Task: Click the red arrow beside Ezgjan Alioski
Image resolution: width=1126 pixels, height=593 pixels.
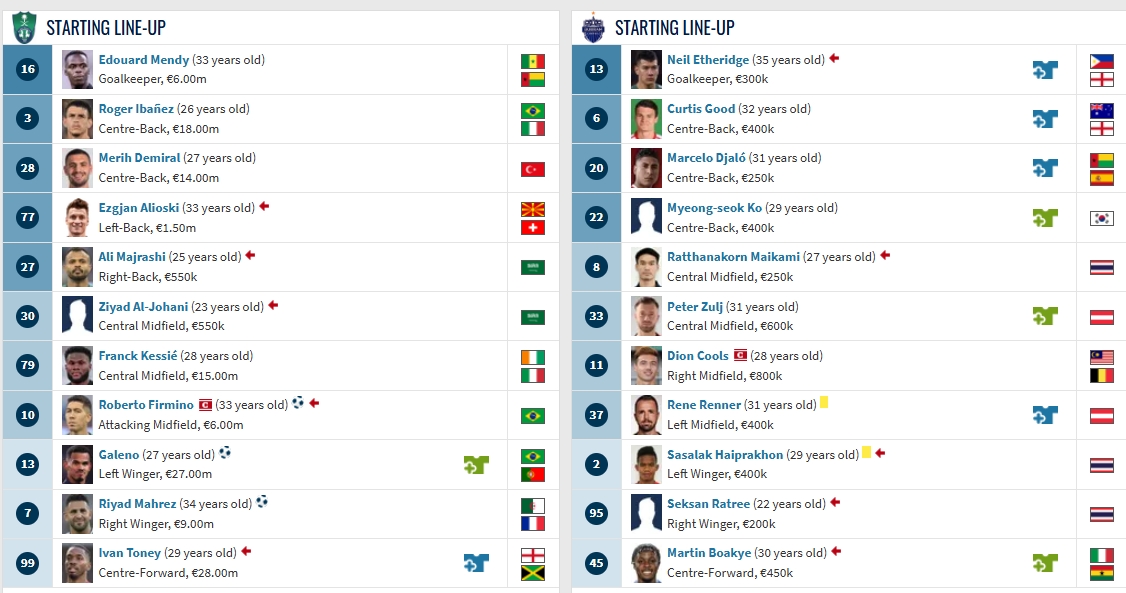Action: pos(265,206)
